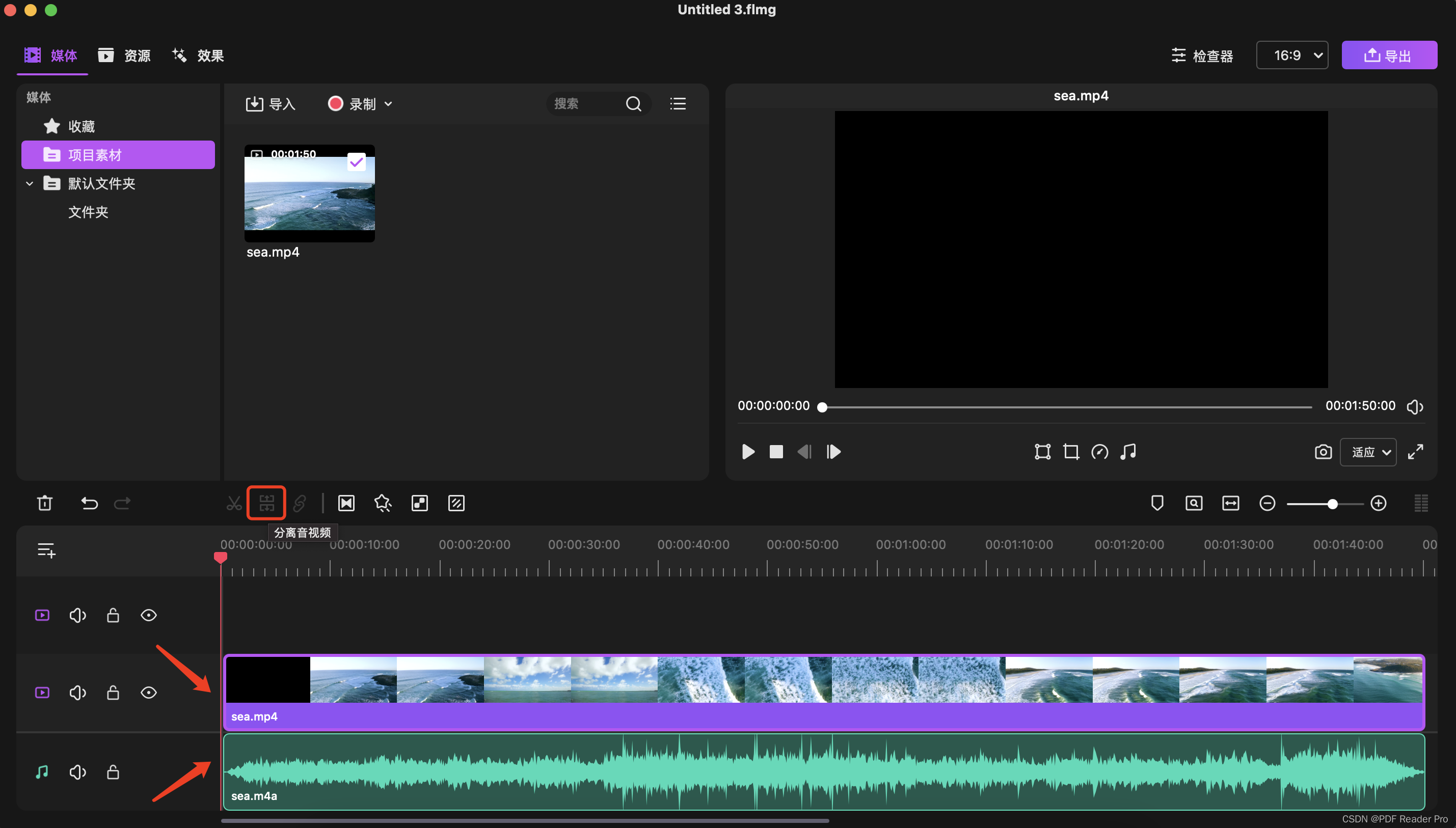Click the horizontal timeline scrollbar
This screenshot has height=828, width=1456.
tap(524, 820)
